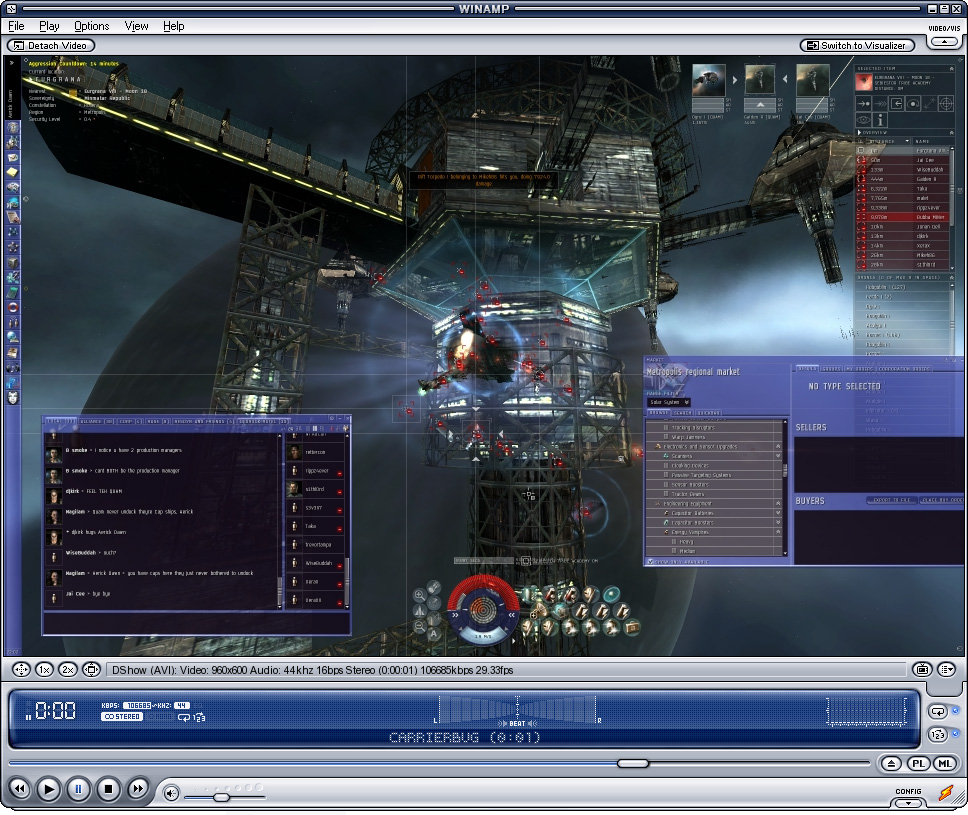
Task: Open the Options menu
Action: pos(91,26)
